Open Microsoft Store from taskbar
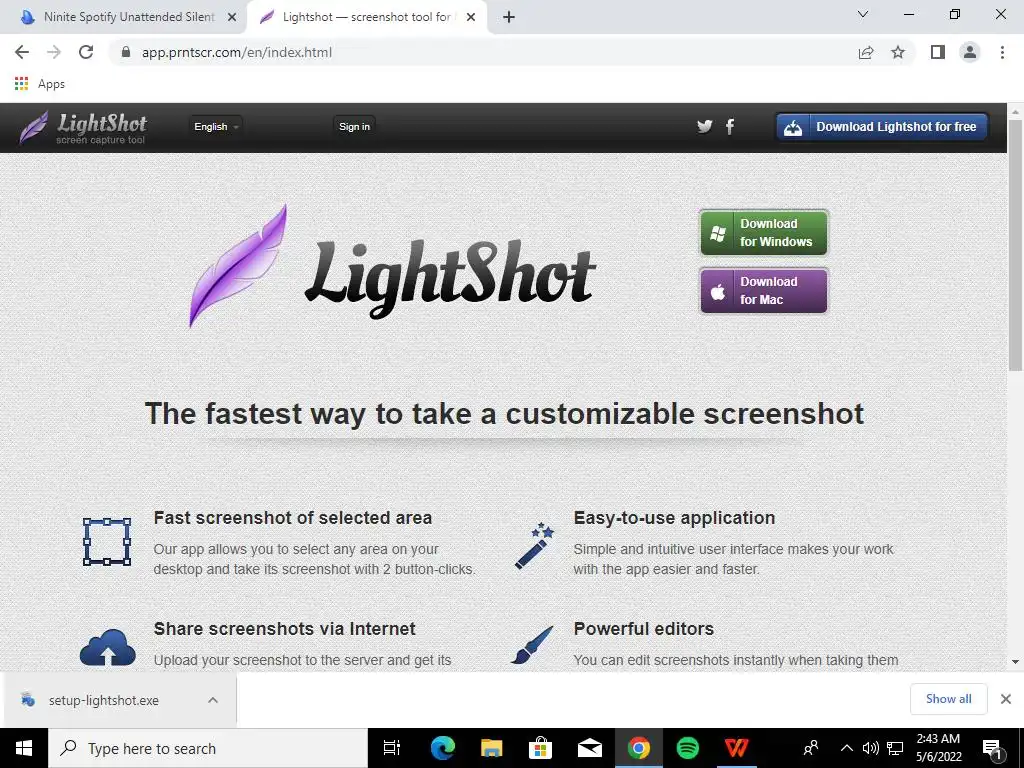Screen dimensions: 1024x768 point(540,748)
